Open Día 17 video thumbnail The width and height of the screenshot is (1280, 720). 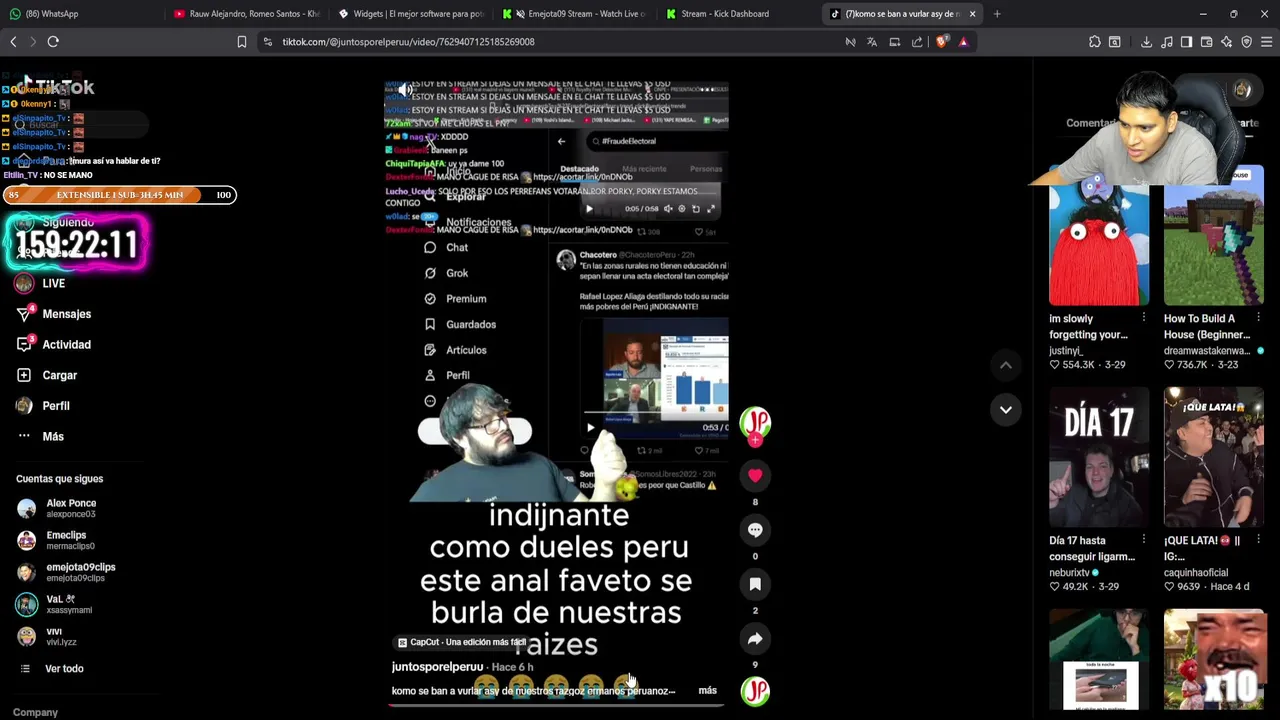pyautogui.click(x=1099, y=458)
